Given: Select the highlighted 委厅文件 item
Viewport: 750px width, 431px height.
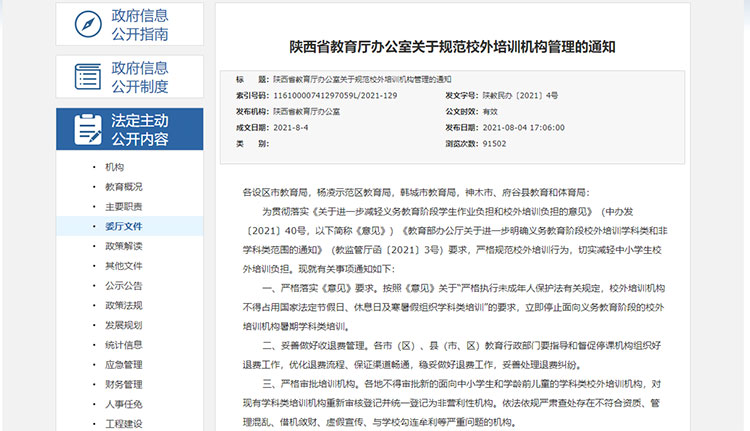Looking at the screenshot, I should point(123,226).
